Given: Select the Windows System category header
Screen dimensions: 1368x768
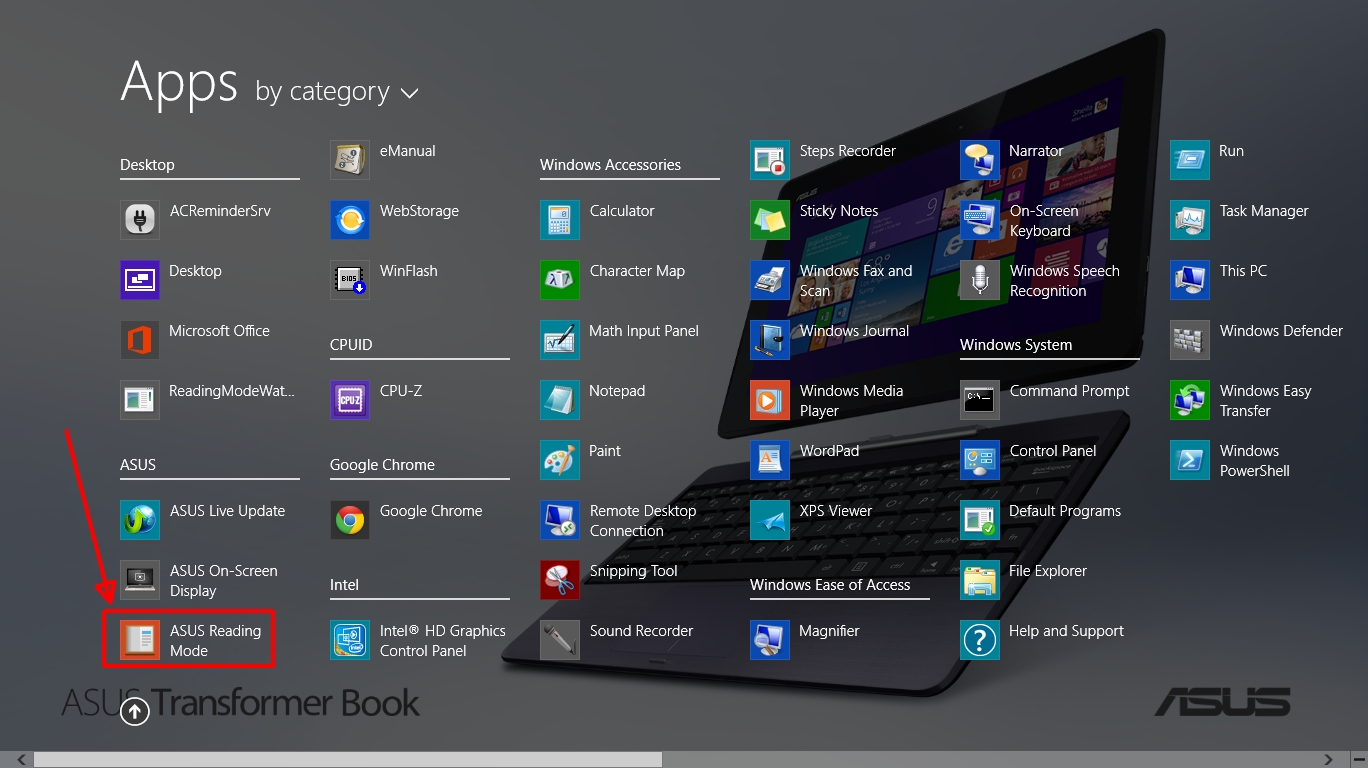Looking at the screenshot, I should [1016, 345].
